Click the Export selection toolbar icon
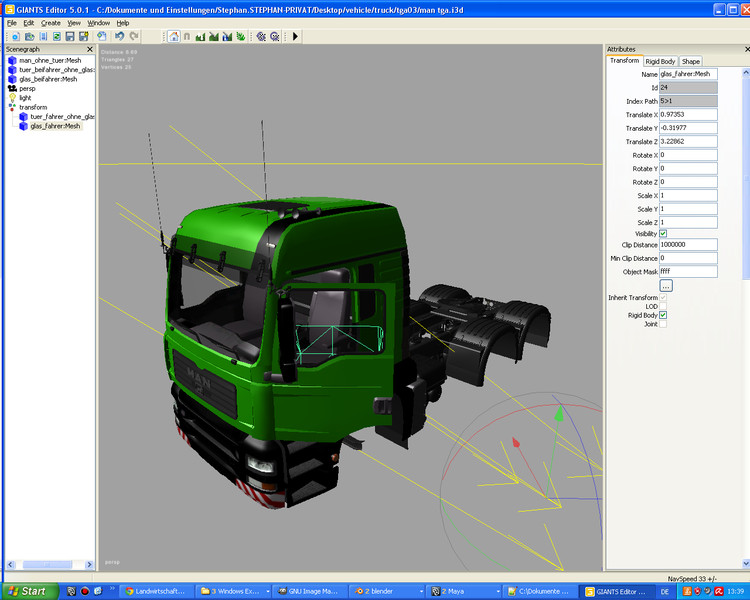Image resolution: width=750 pixels, height=600 pixels. [101, 36]
